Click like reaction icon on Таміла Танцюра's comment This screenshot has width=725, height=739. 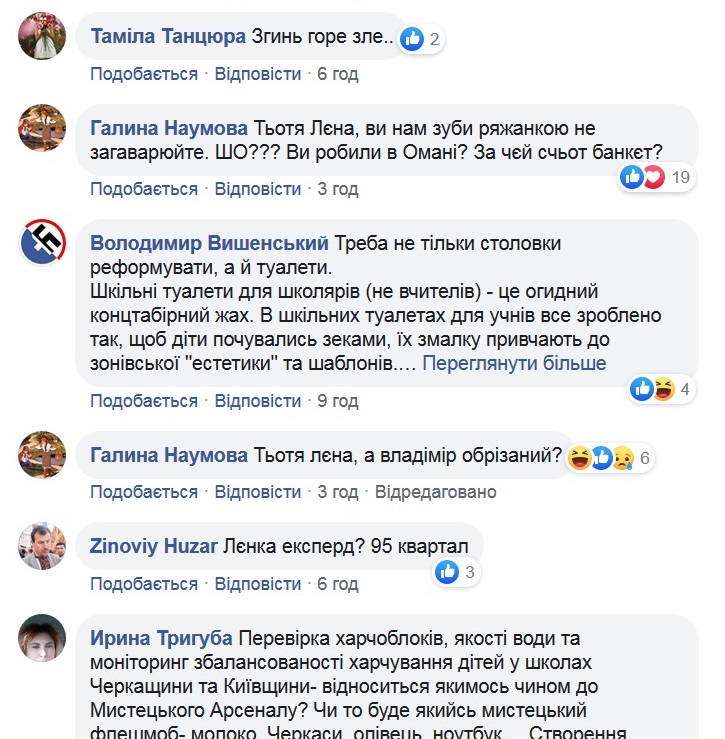point(412,40)
